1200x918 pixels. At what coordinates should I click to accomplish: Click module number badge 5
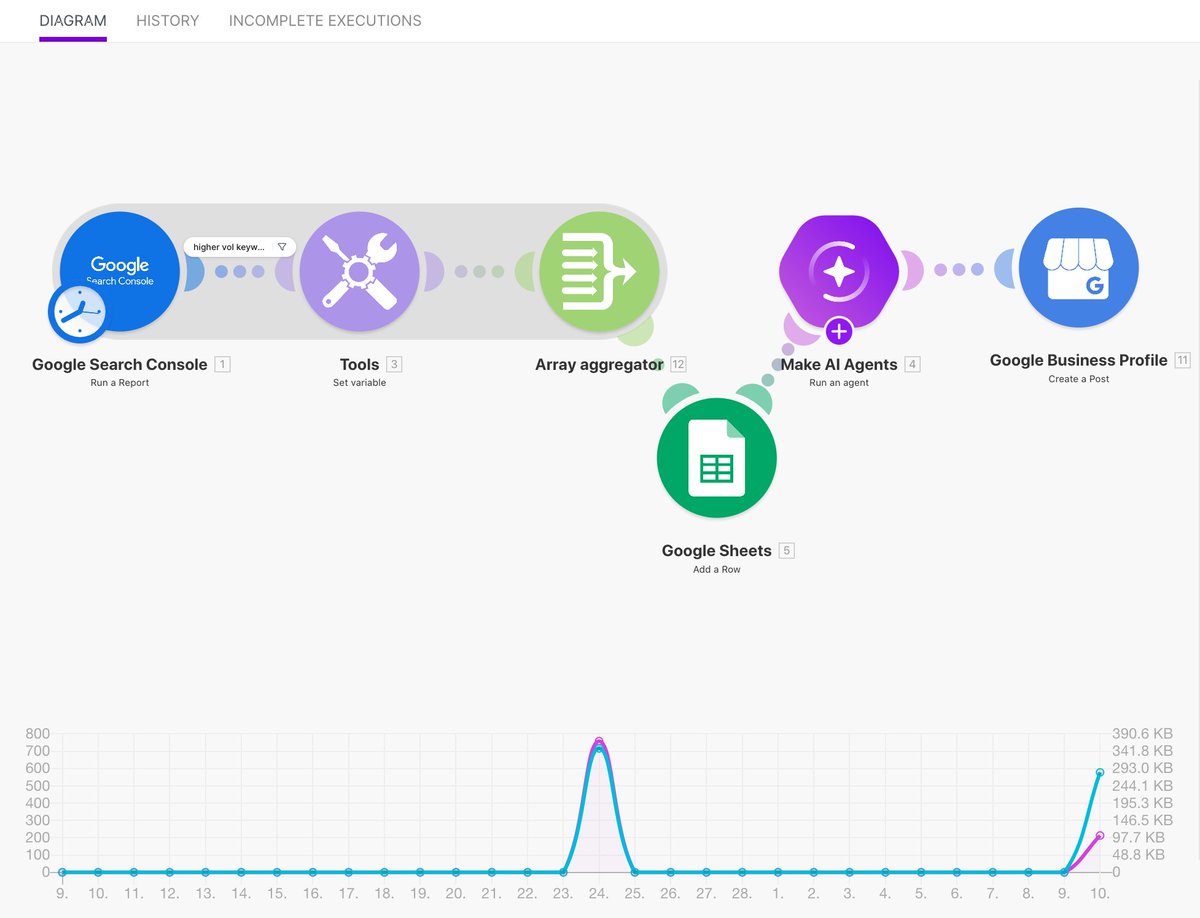click(787, 551)
